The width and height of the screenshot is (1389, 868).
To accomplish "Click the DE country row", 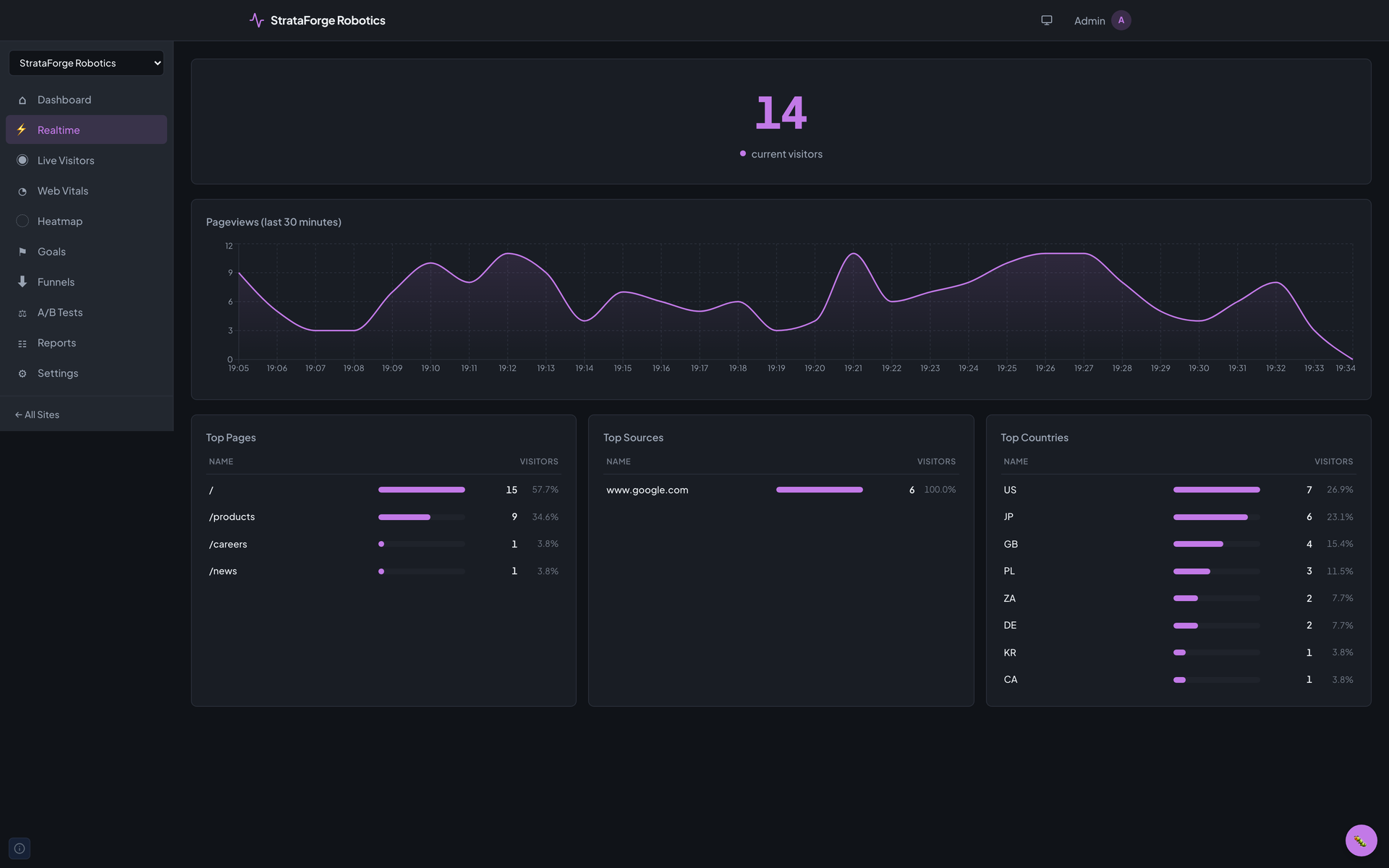I will tap(1178, 626).
